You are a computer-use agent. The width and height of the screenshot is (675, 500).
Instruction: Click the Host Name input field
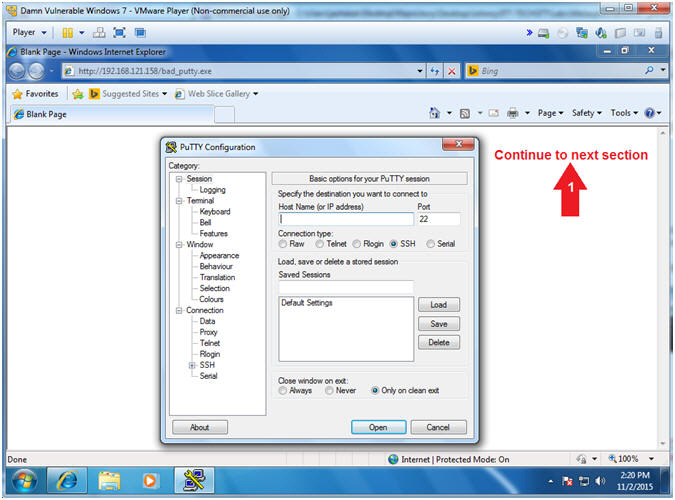pos(346,219)
